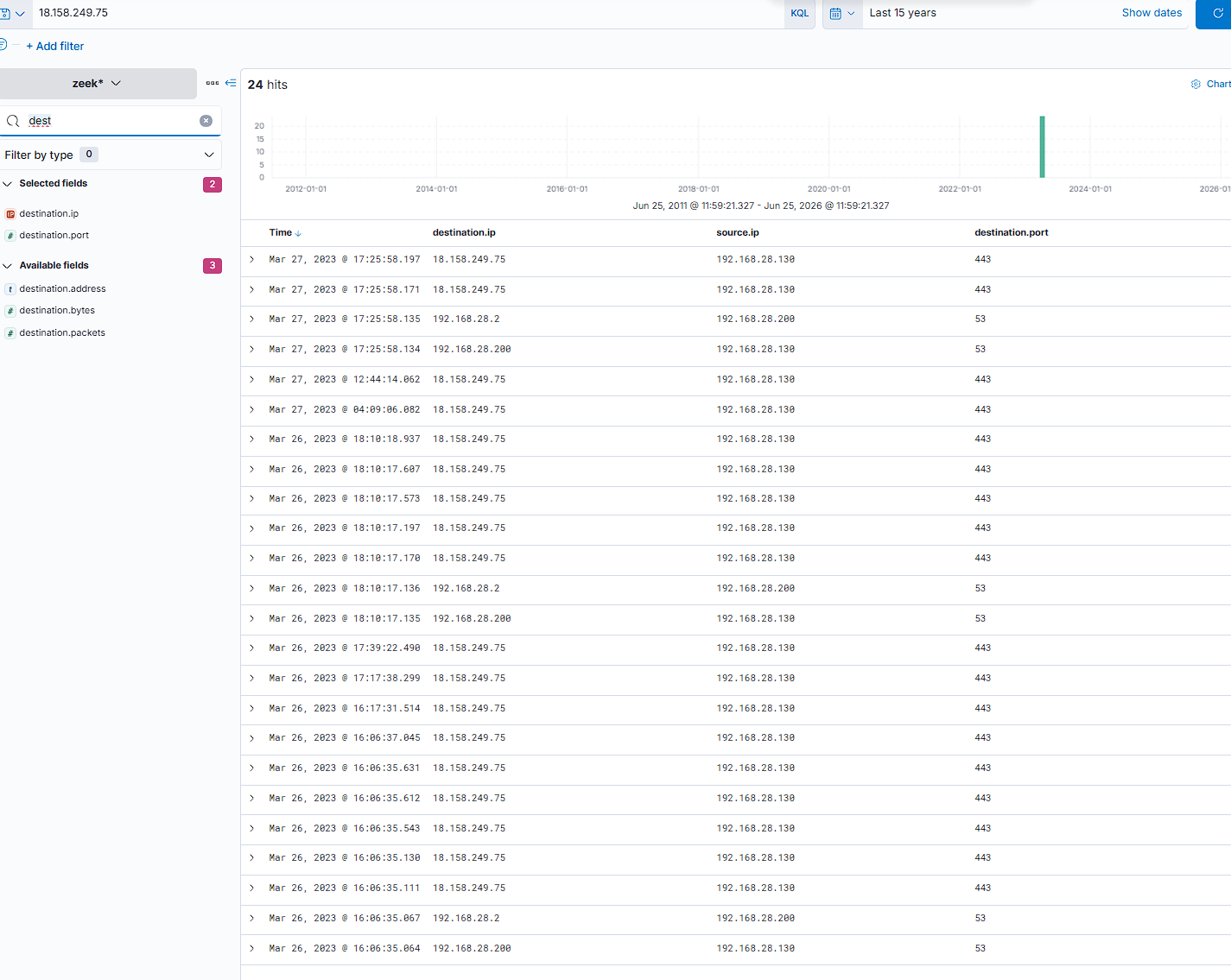Click the refresh query button

click(x=1216, y=14)
